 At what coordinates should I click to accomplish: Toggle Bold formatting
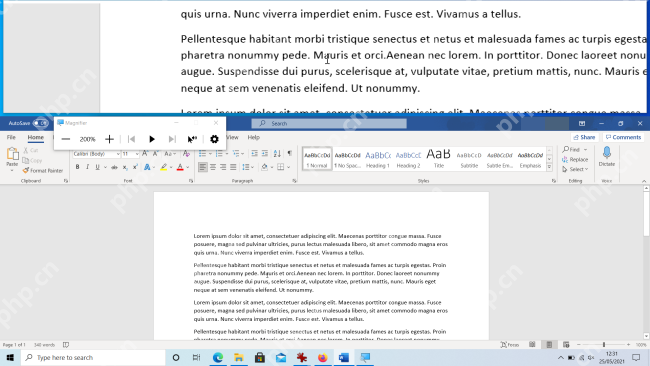(78, 167)
